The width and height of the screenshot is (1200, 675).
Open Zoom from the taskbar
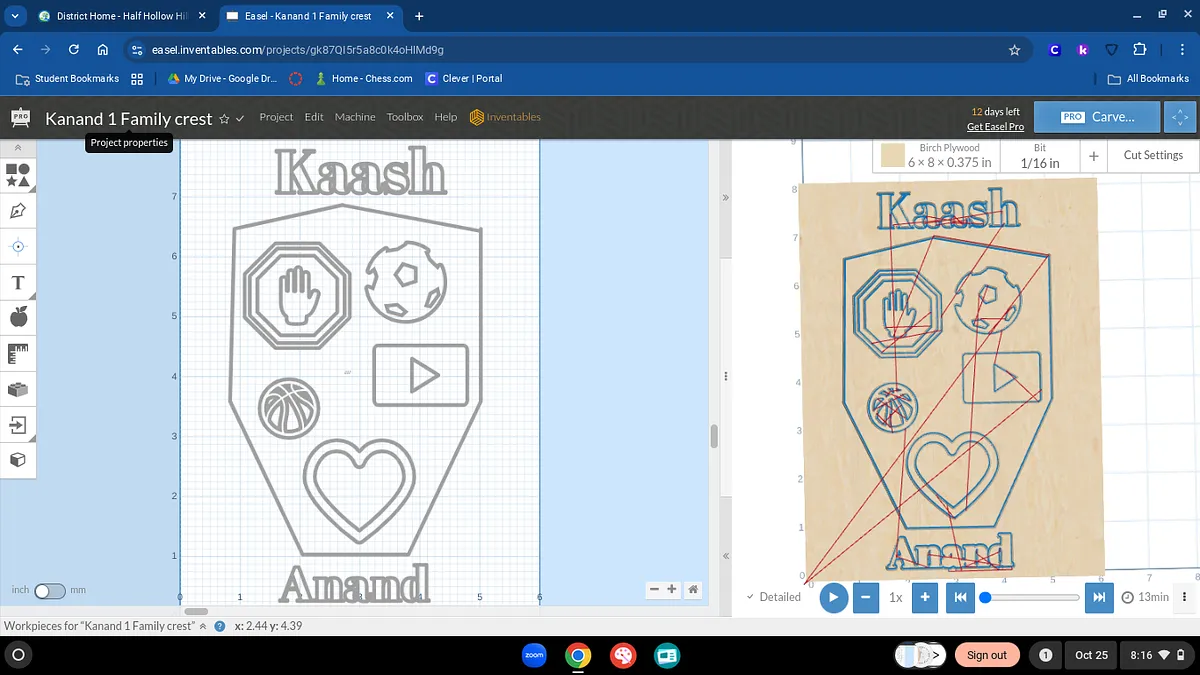tap(534, 655)
